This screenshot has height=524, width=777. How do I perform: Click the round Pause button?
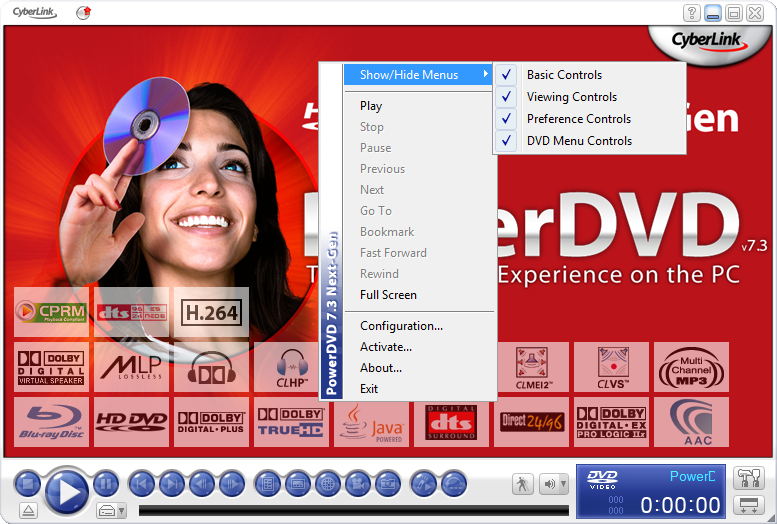coord(106,483)
